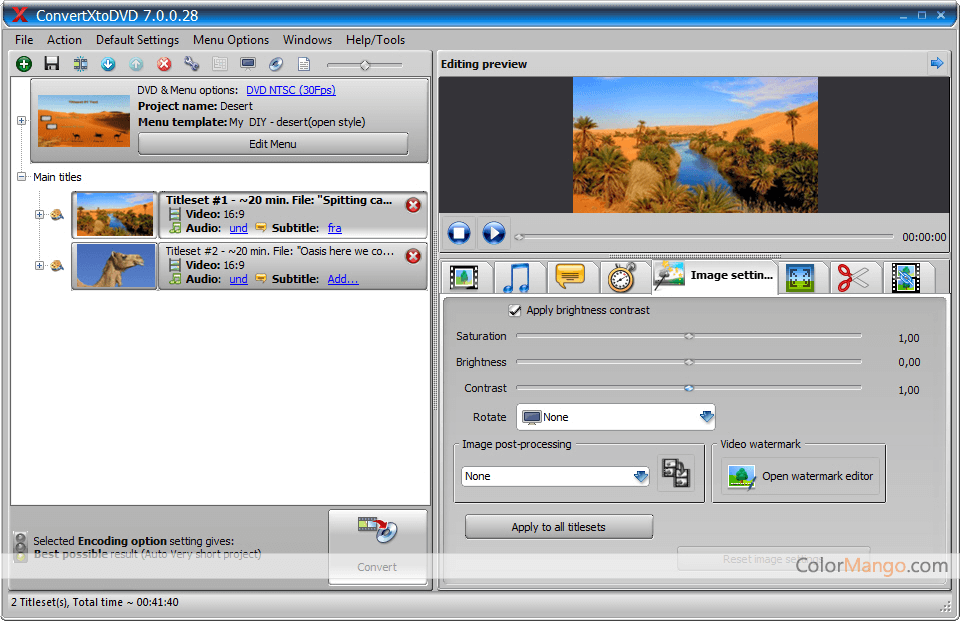Collapse the Main titles tree node

(x=21, y=177)
